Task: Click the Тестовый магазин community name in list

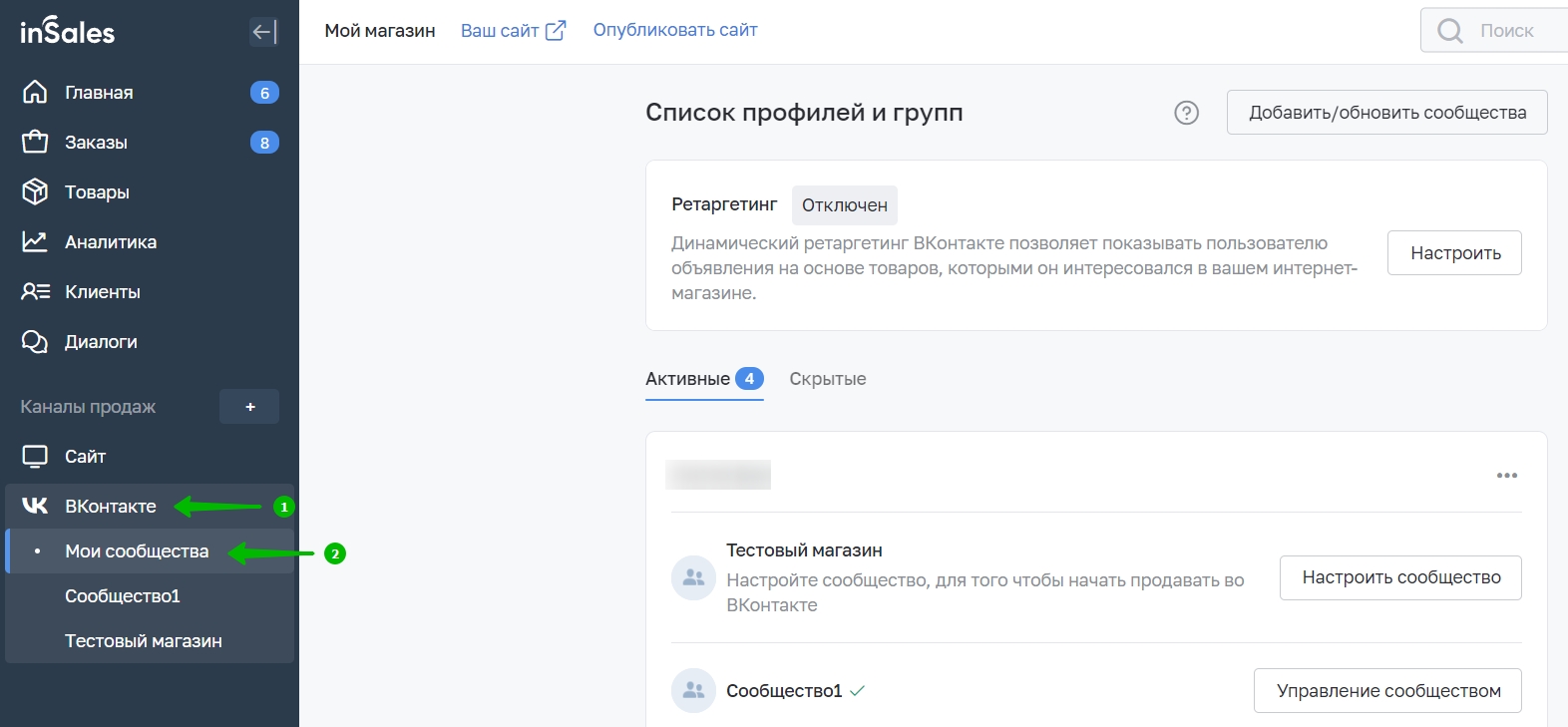Action: tap(804, 550)
